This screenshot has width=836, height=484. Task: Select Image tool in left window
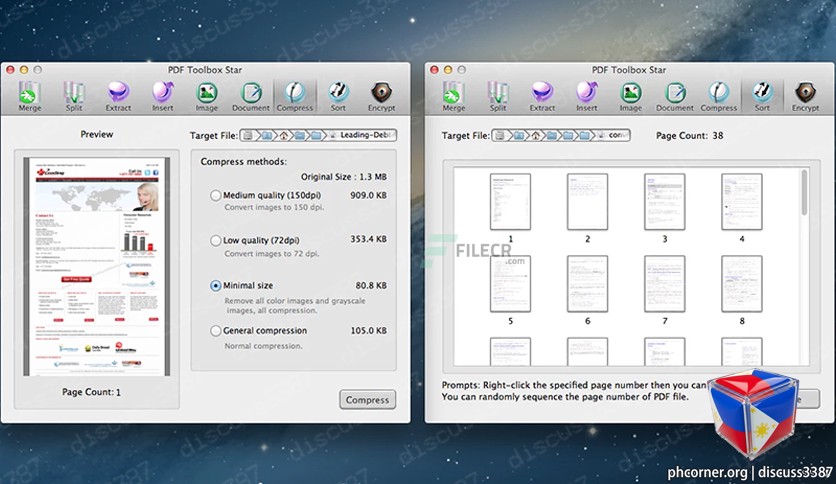pos(206,96)
